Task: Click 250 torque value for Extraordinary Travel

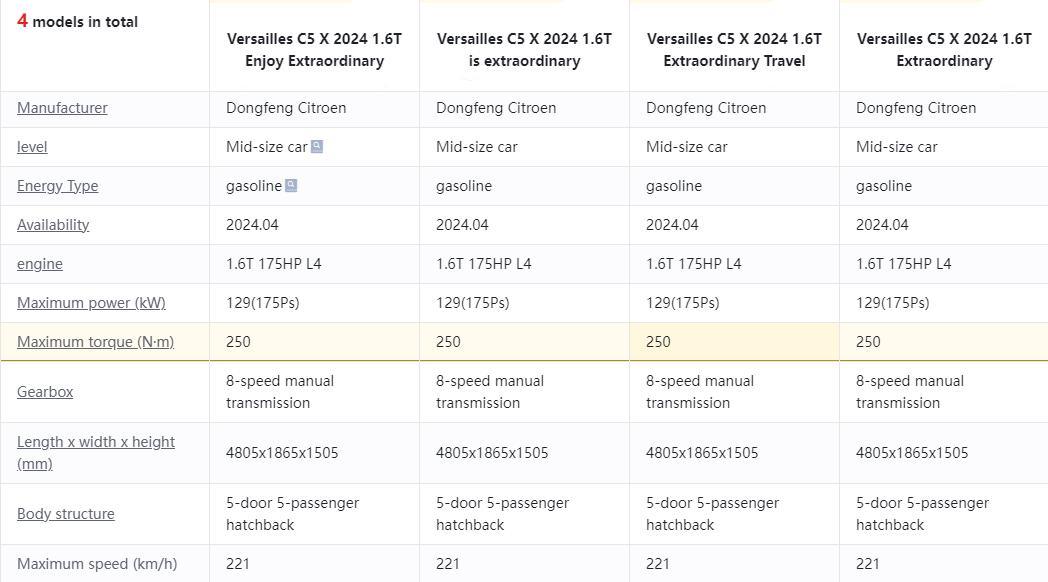Action: [658, 341]
